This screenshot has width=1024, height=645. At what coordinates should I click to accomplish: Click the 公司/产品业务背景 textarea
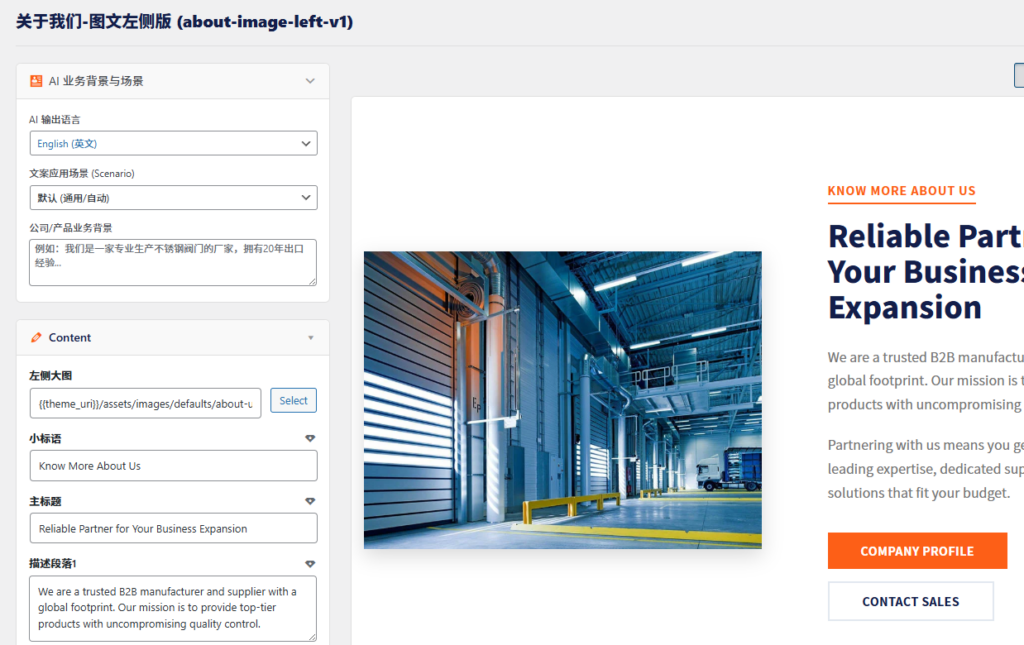[x=173, y=262]
